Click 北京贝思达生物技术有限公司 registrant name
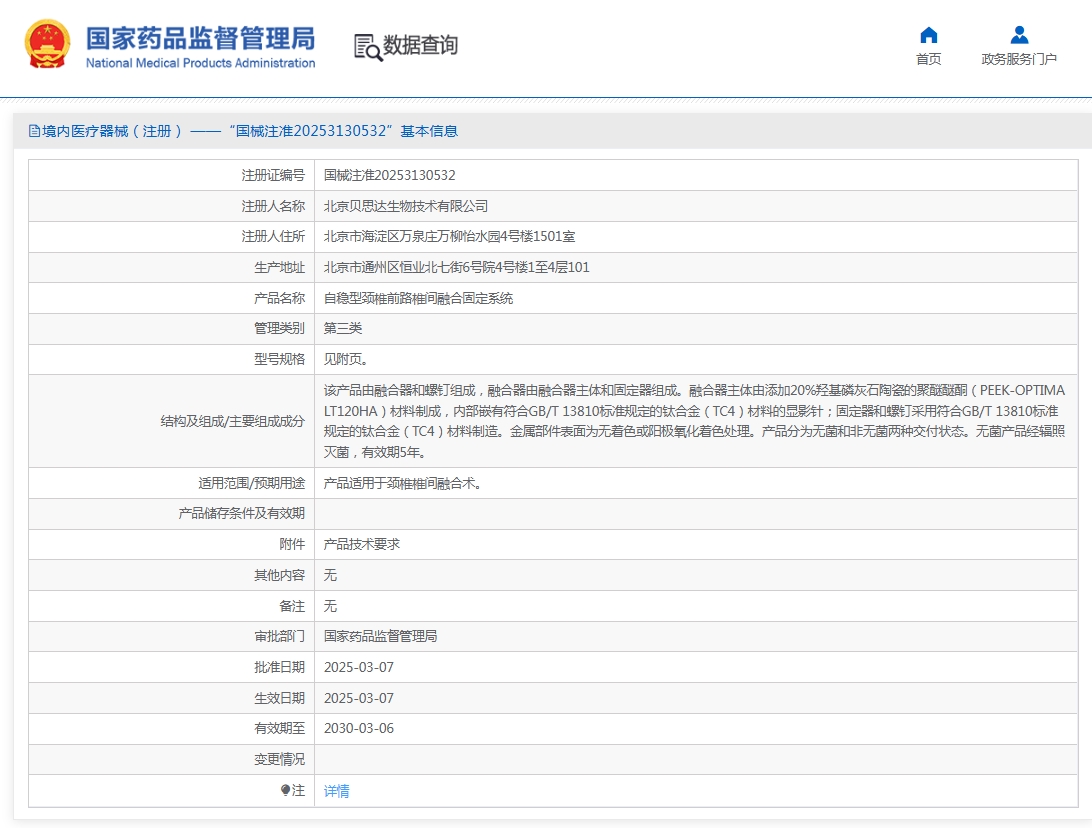1092x828 pixels. (x=405, y=206)
